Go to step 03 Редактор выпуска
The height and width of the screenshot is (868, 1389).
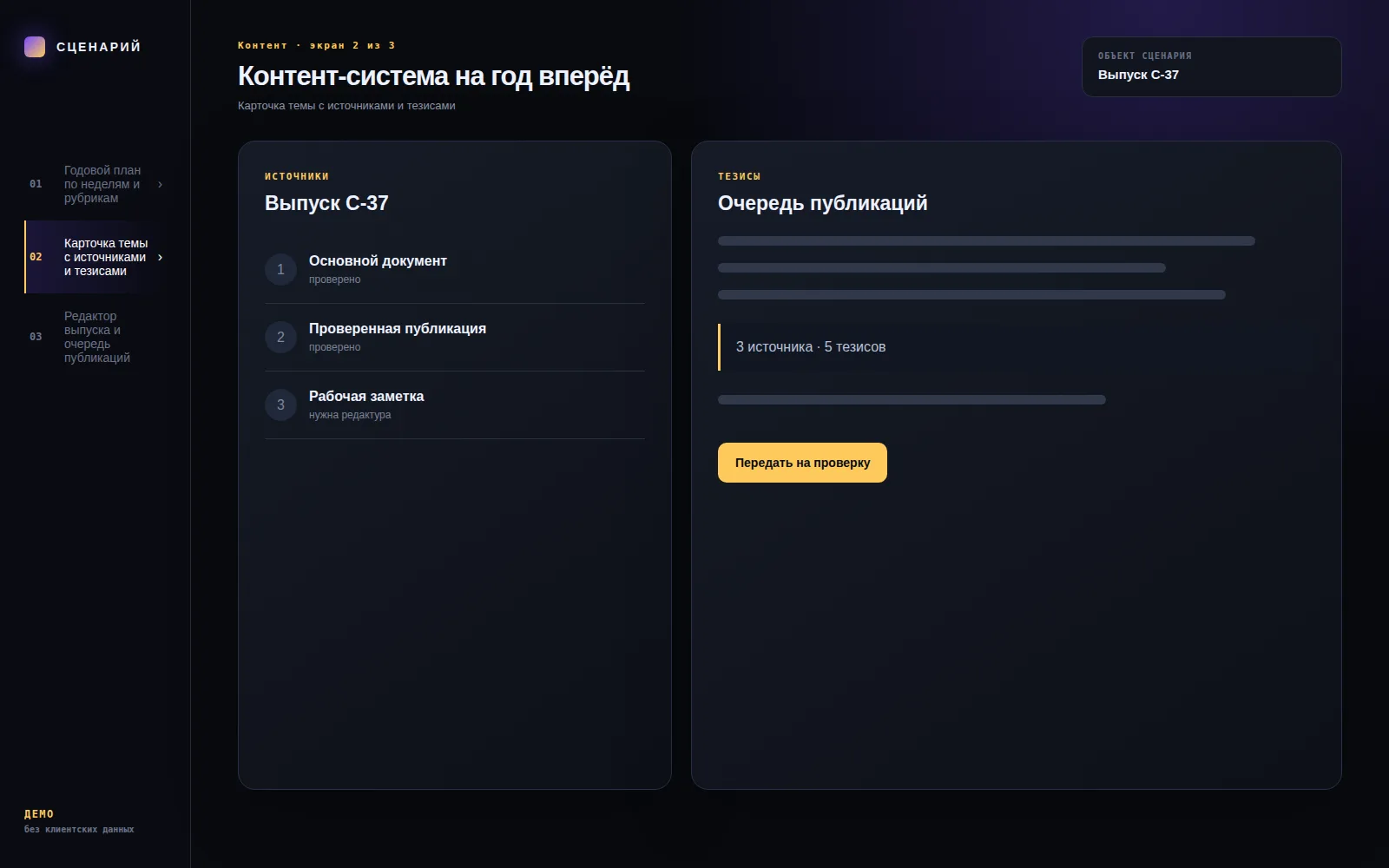point(95,337)
